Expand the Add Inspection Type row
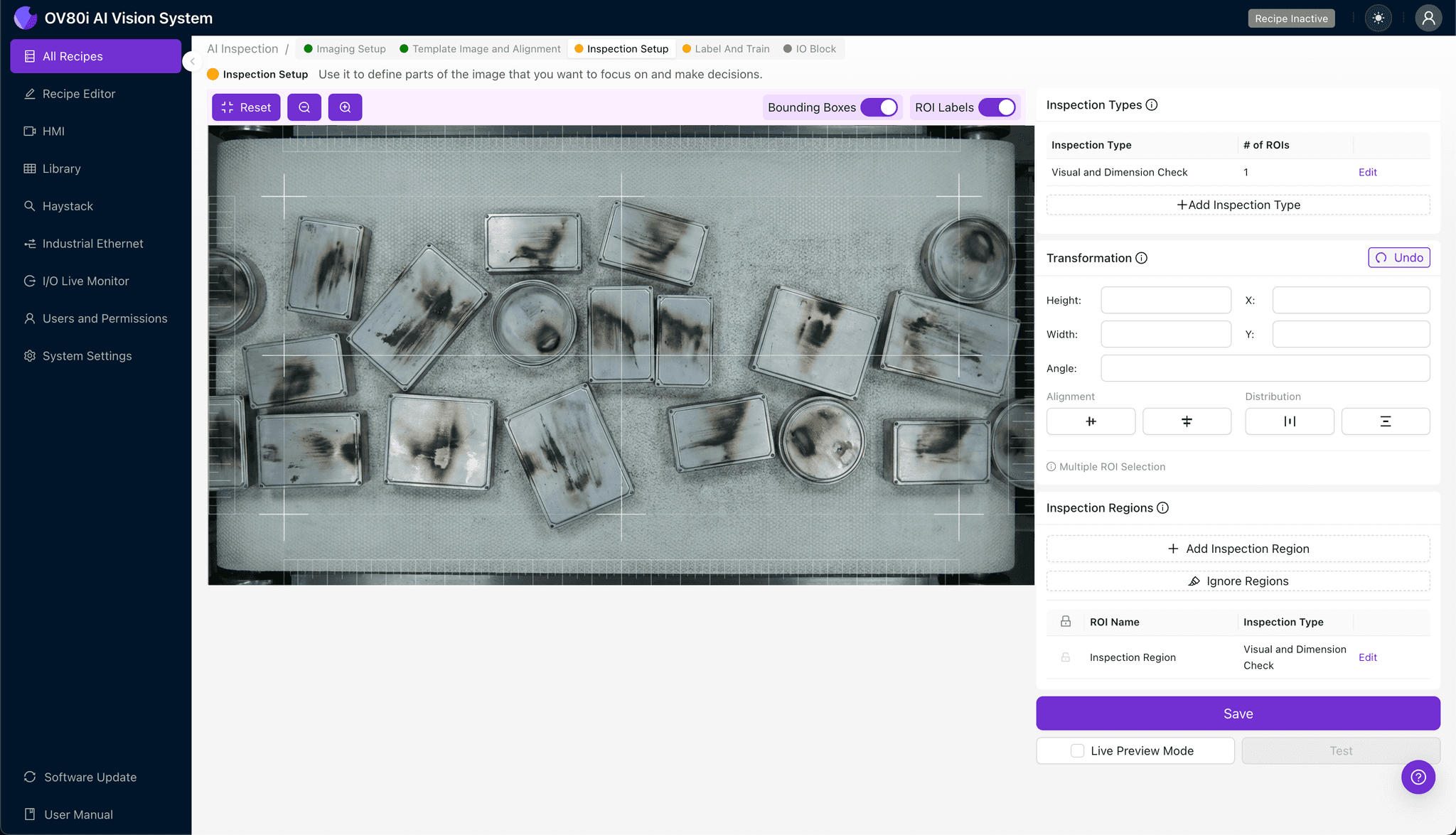Viewport: 1456px width, 835px height. coord(1238,205)
